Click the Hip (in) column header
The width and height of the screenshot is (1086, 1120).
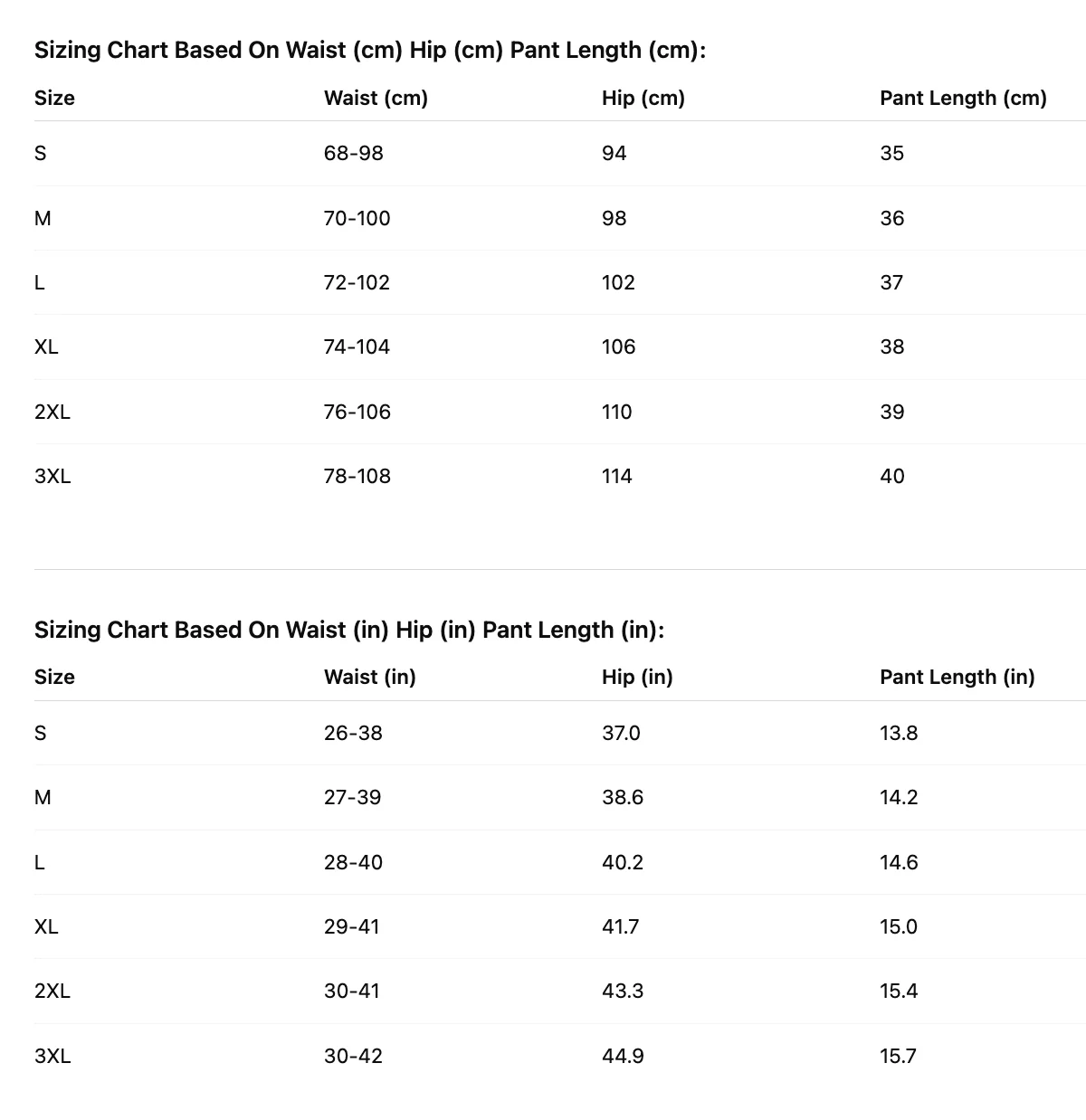pos(637,677)
